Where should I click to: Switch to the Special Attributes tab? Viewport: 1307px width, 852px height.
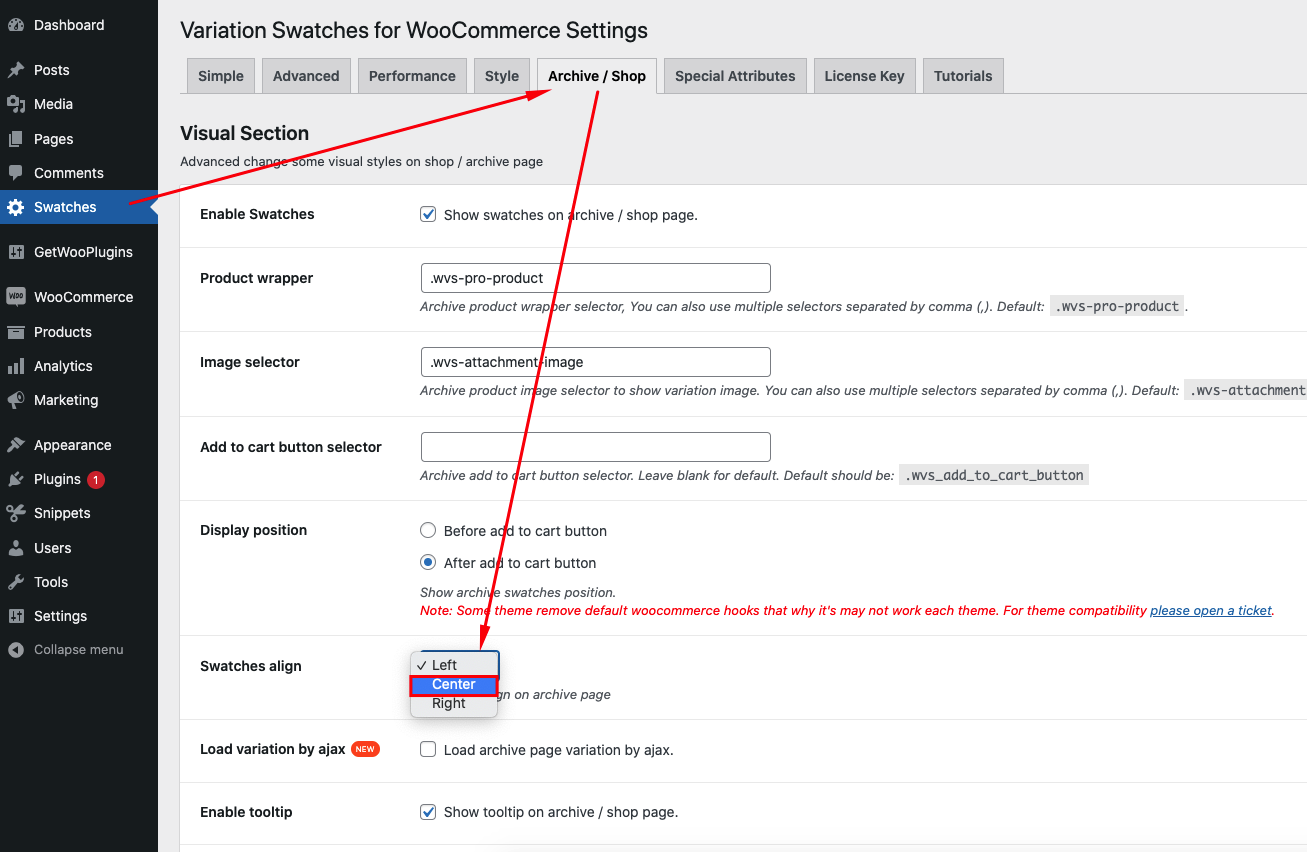coord(735,76)
